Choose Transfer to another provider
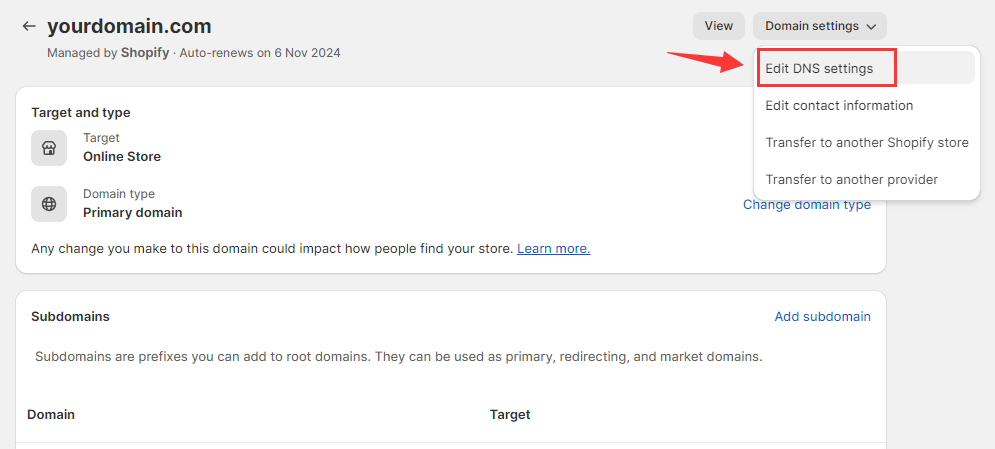The height and width of the screenshot is (449, 995). [851, 179]
